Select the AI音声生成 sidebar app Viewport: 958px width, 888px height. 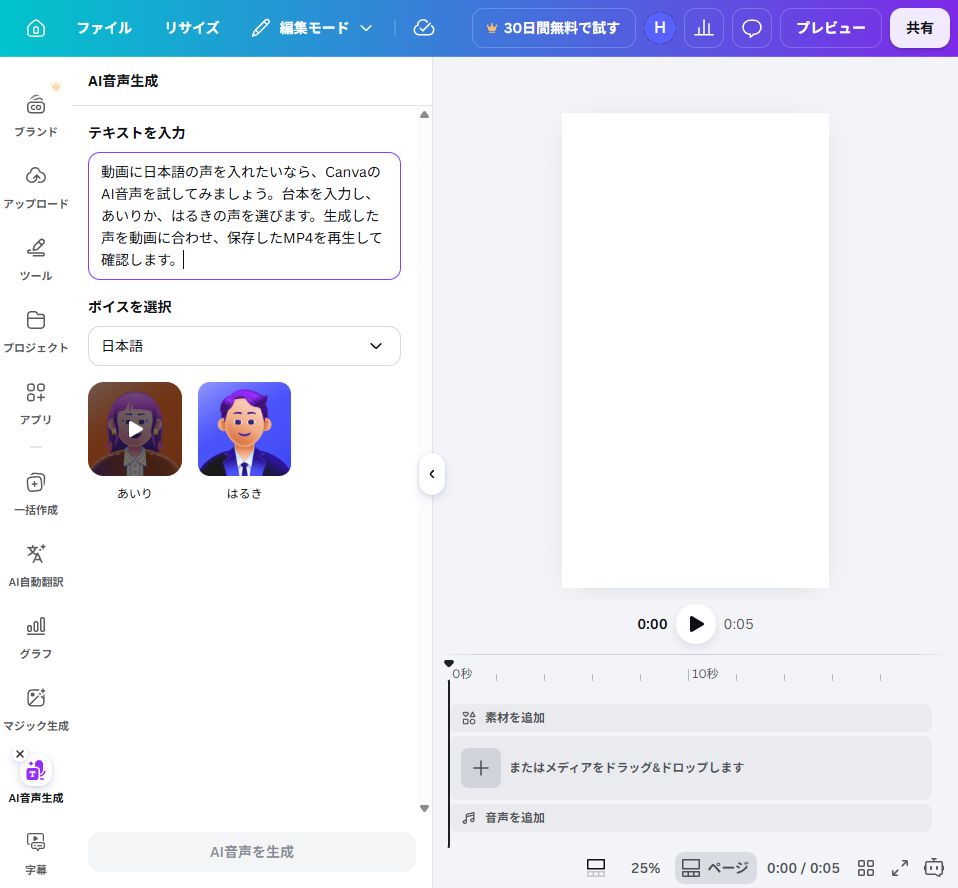(36, 781)
